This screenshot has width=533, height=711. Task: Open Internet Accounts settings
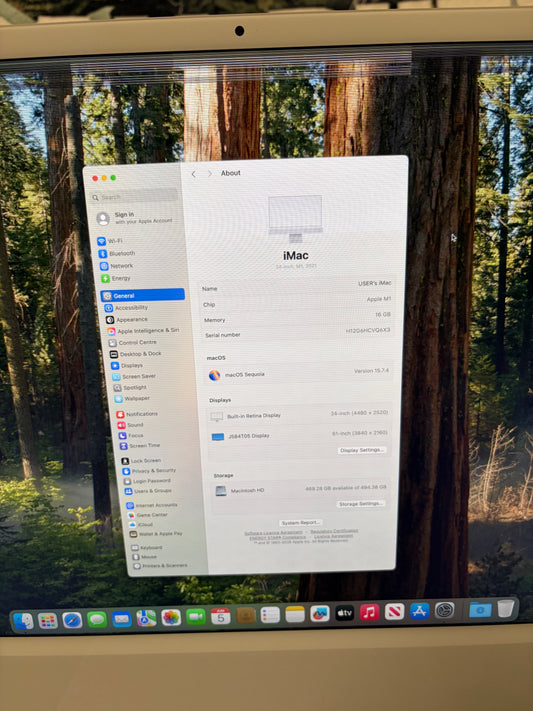coord(152,505)
